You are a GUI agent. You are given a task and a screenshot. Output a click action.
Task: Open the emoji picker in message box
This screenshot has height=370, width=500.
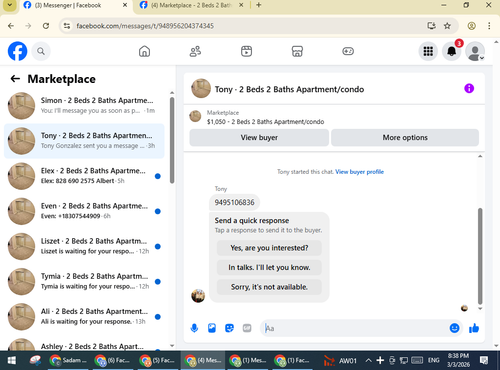click(454, 328)
